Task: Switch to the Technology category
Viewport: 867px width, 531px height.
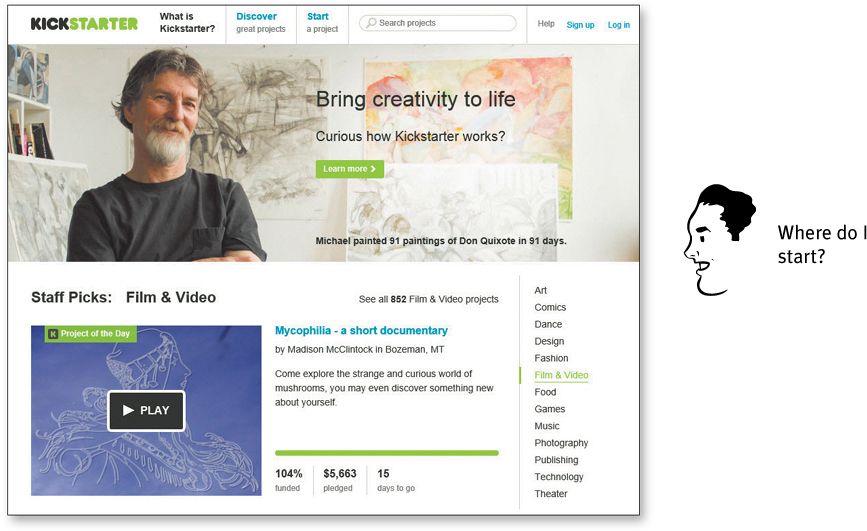Action: tap(558, 477)
